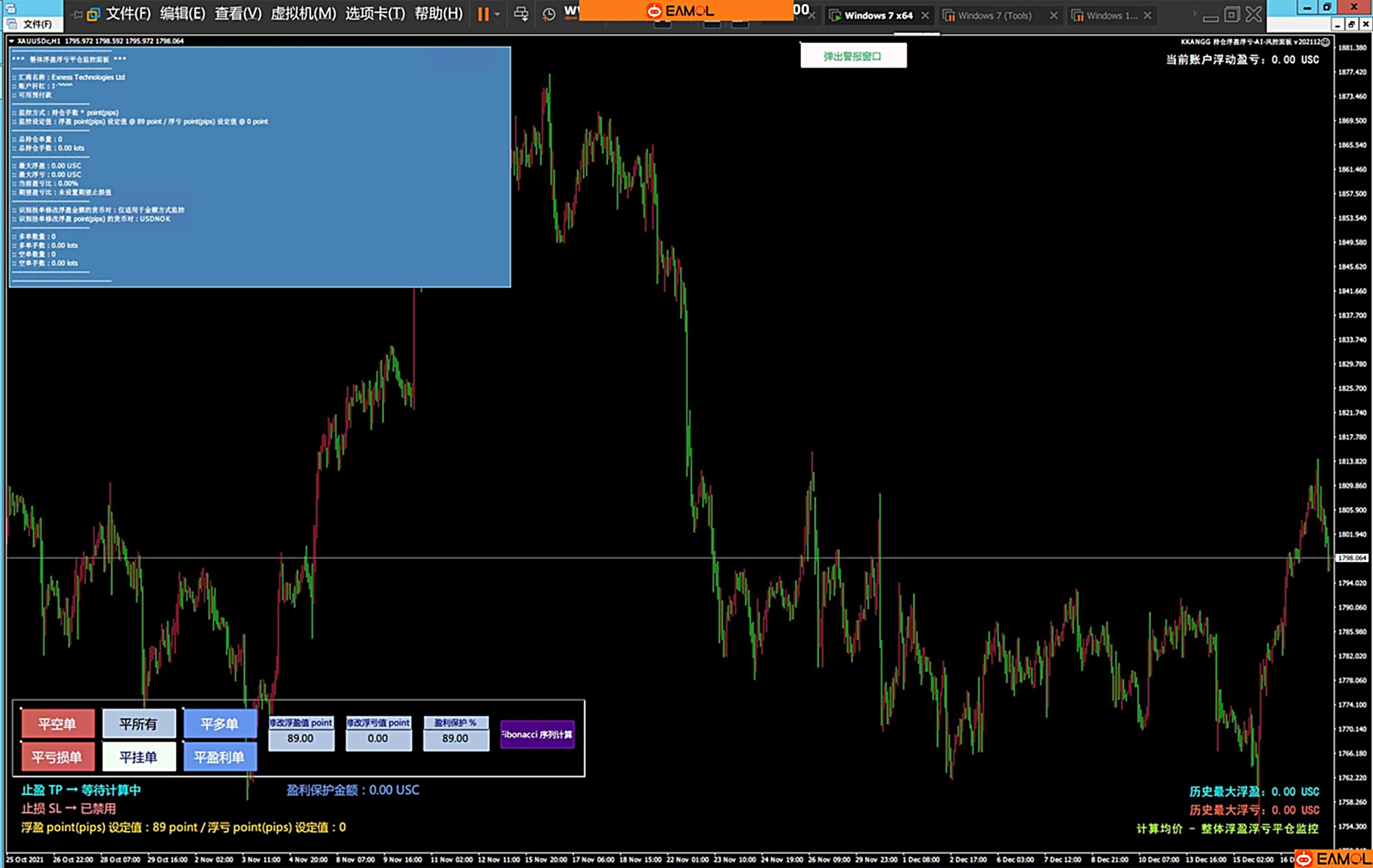Click 平亏损单 button
Screen dimensions: 1373x868
[x=57, y=757]
